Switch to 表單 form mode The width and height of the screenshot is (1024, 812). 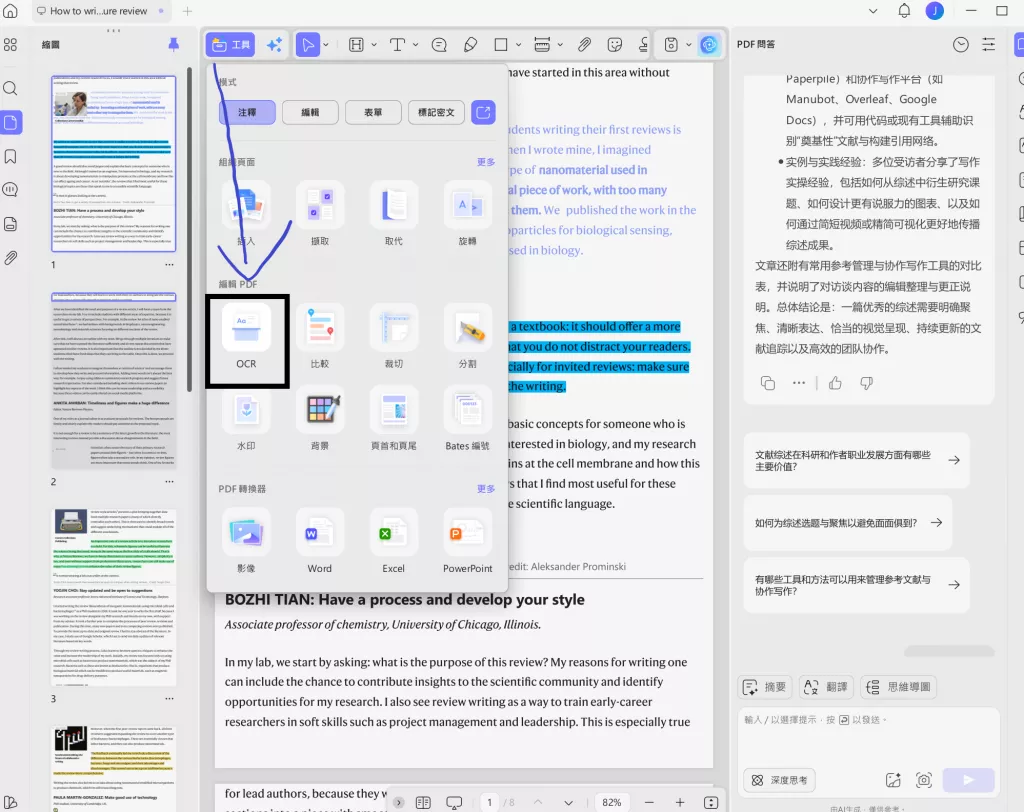click(373, 112)
